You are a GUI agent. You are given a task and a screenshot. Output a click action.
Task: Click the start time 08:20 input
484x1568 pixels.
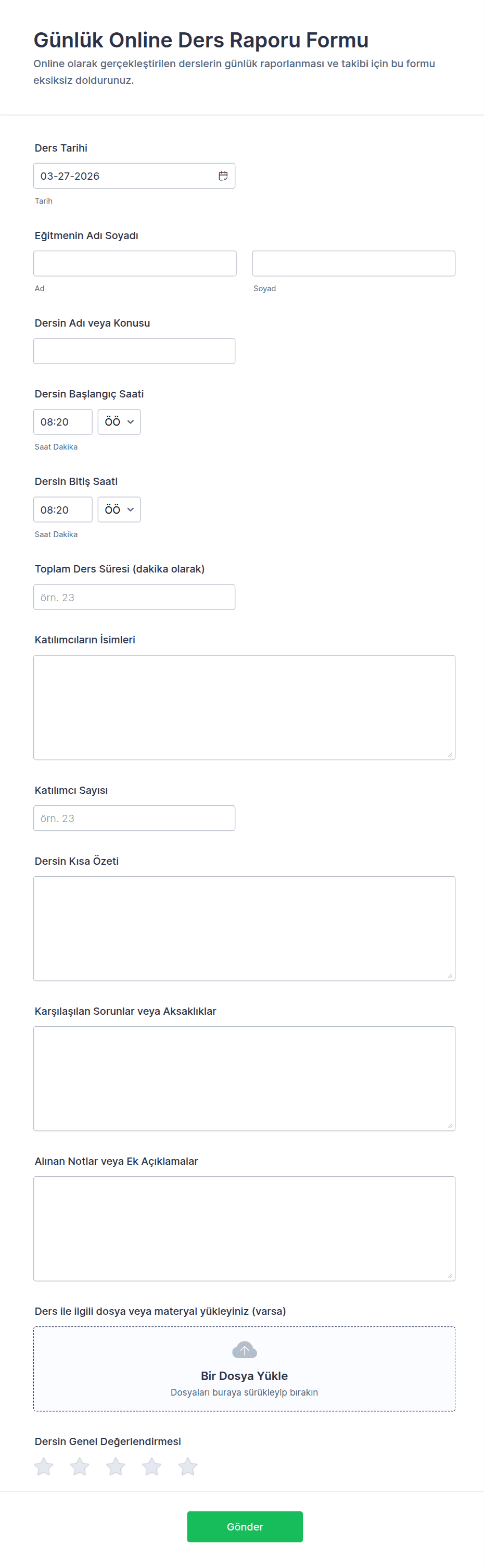pos(62,422)
